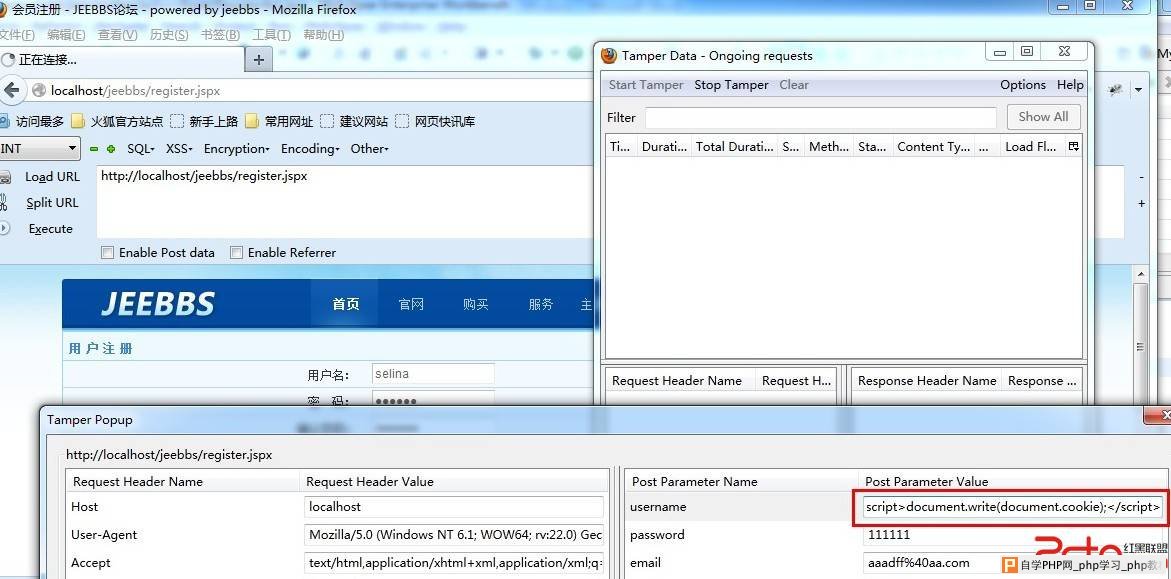Click the Load URL icon
Viewport: 1171px width, 579px height.
[5, 177]
